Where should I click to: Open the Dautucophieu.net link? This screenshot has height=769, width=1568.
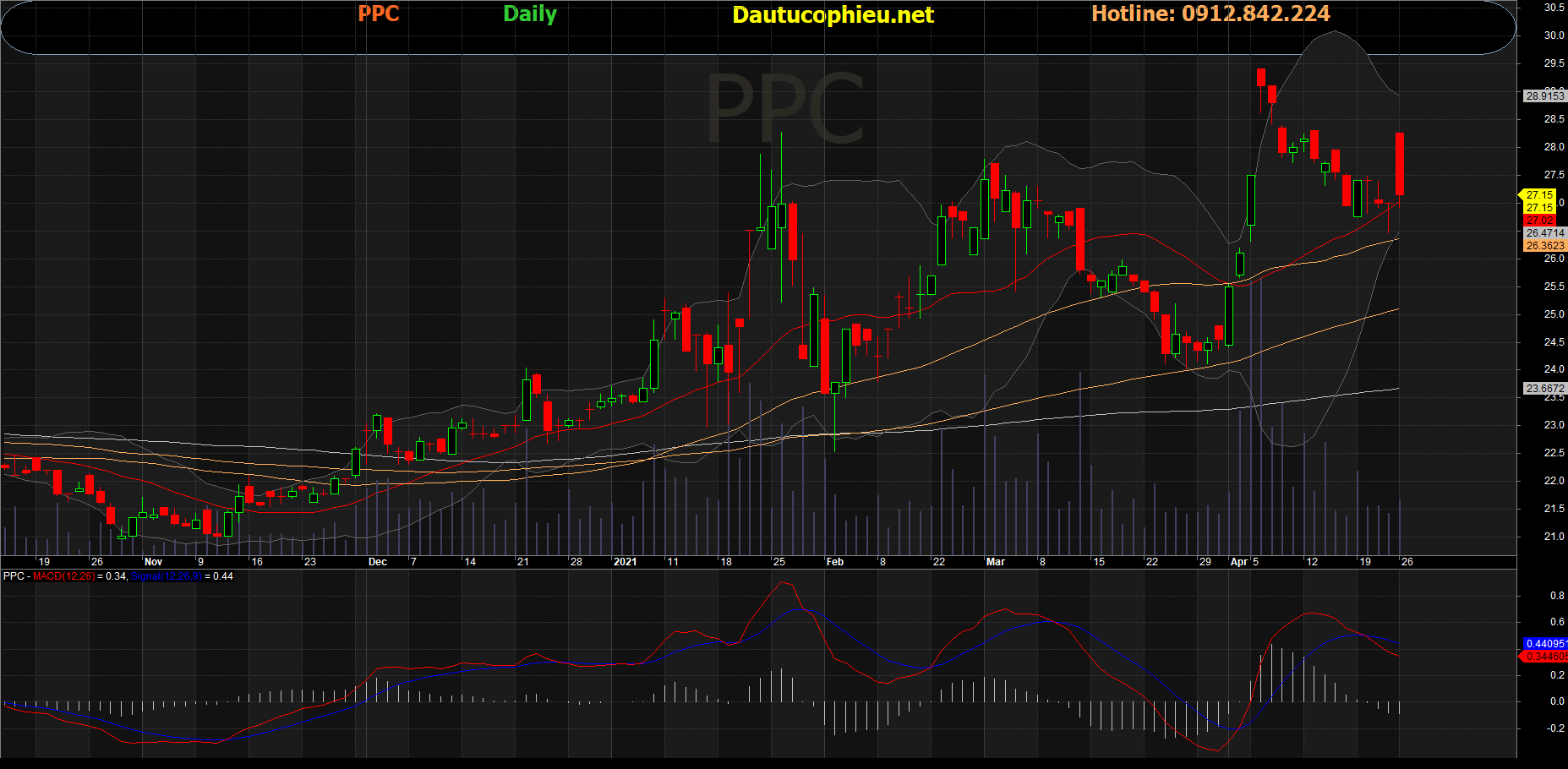[832, 15]
